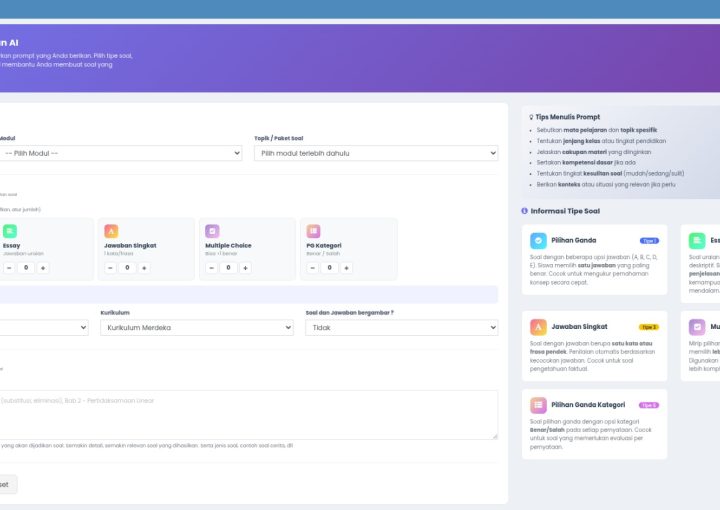This screenshot has height=510, width=720.
Task: Click the Kurikulum field label
Action: pyautogui.click(x=115, y=313)
